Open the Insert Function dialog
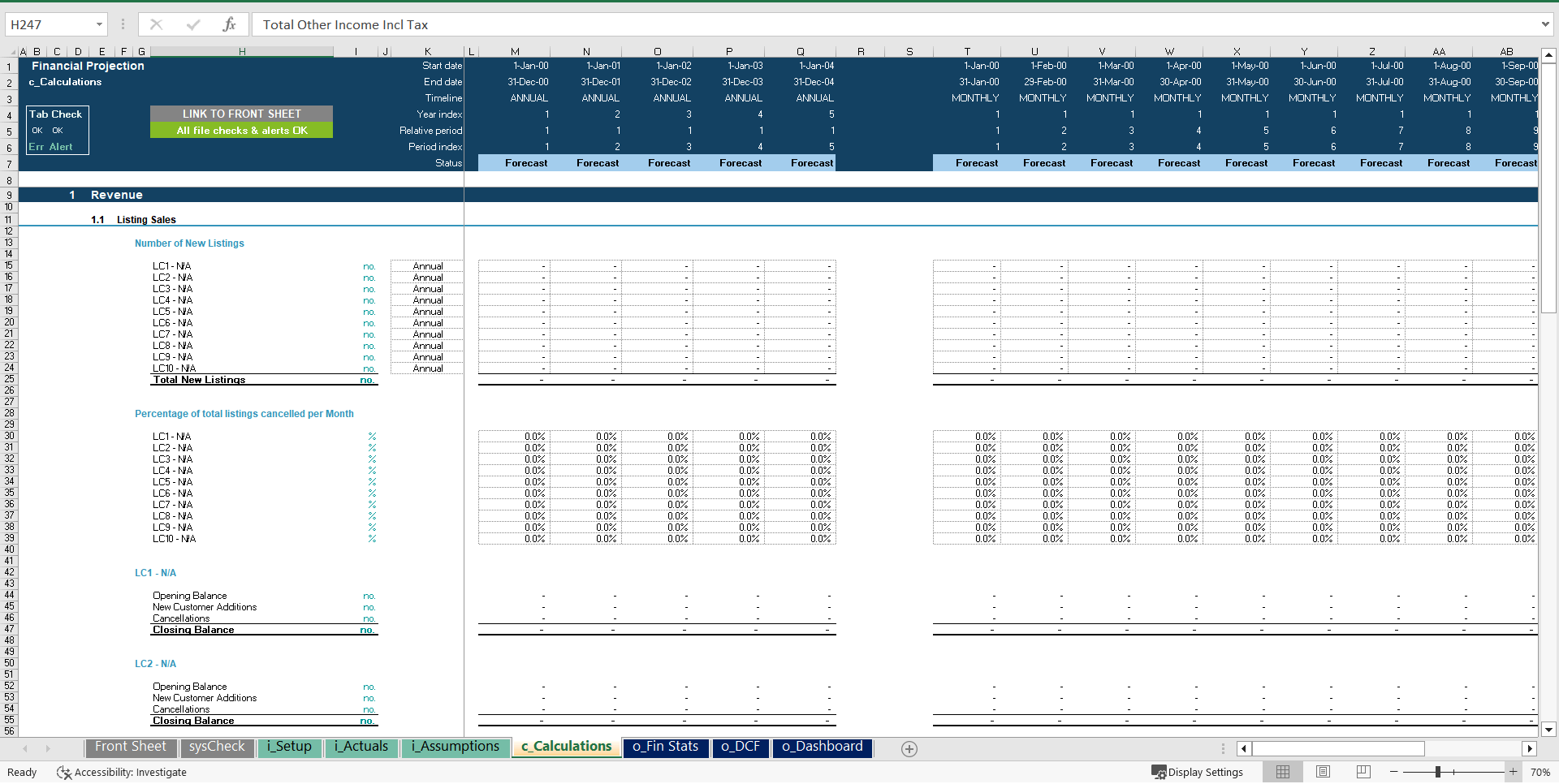The image size is (1559, 784). 231,24
